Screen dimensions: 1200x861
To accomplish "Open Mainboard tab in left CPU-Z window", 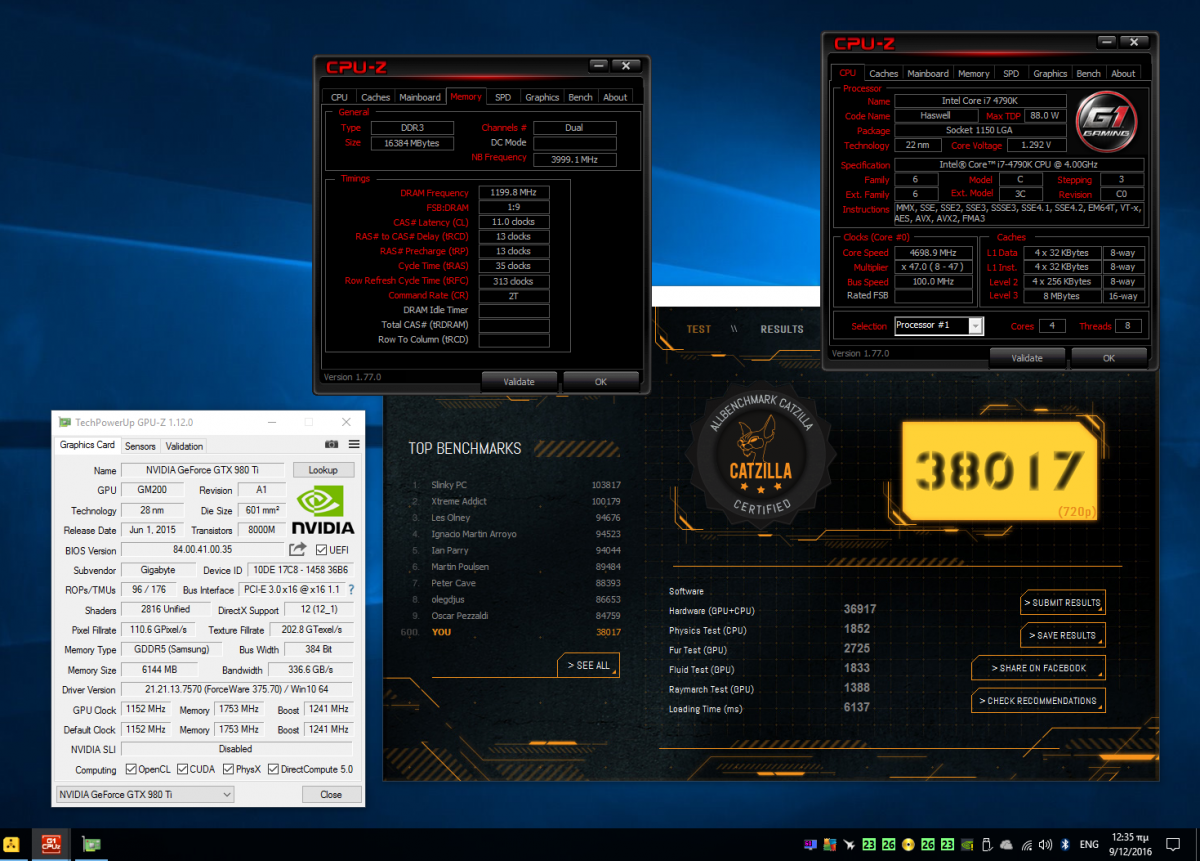I will [x=420, y=97].
